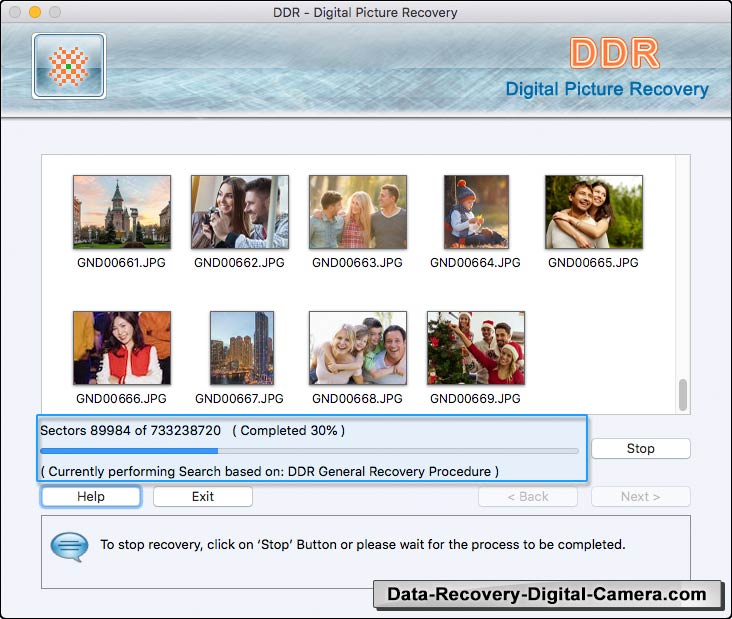Click the file name GND00666.JPG
732x619 pixels.
click(121, 398)
